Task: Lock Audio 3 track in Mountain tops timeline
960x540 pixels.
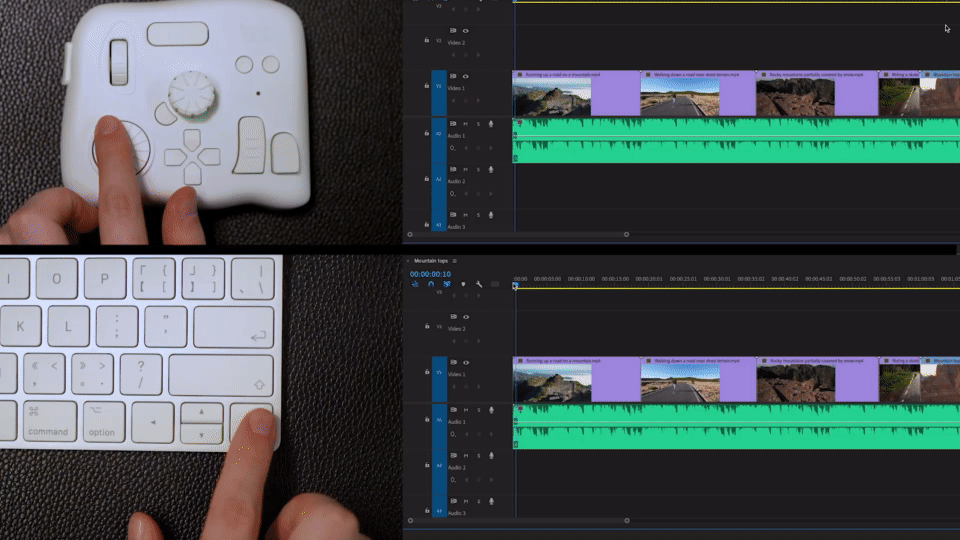Action: click(x=427, y=510)
